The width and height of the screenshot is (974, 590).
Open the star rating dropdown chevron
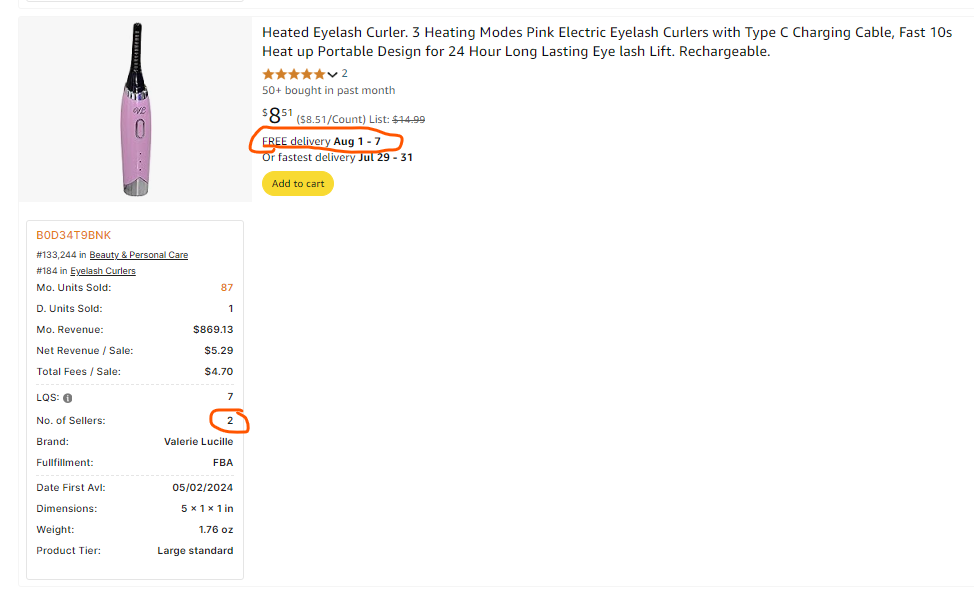pos(332,75)
